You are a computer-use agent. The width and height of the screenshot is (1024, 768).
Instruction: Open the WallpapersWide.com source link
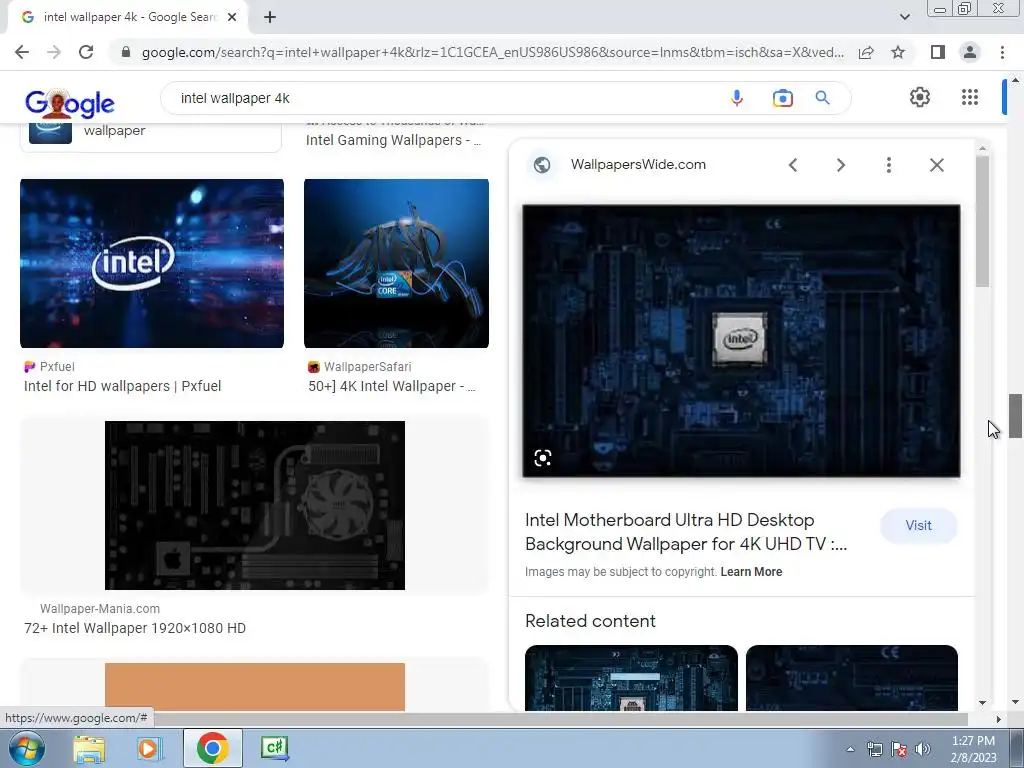tap(638, 165)
